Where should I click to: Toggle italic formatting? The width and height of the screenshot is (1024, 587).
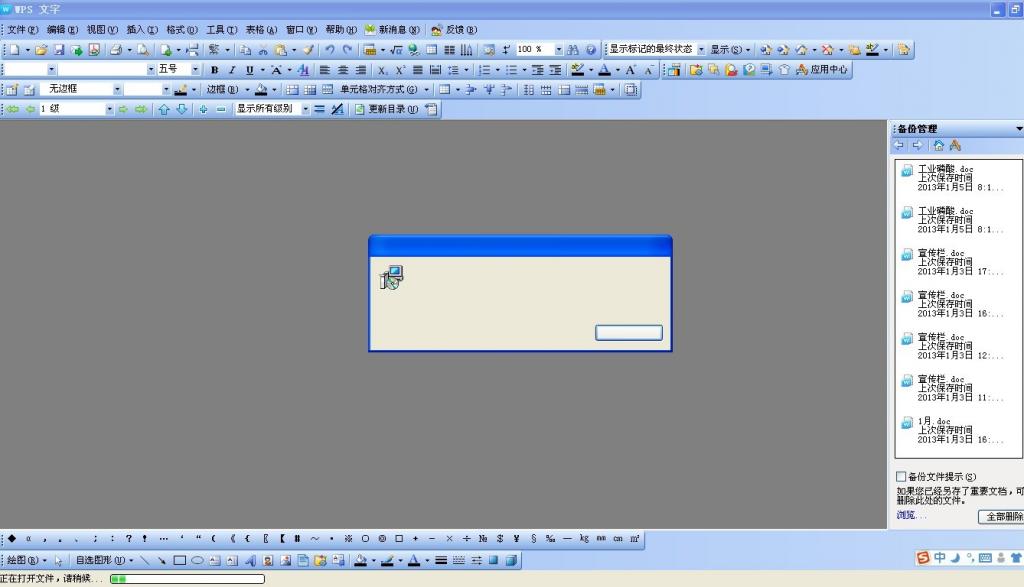[232, 70]
